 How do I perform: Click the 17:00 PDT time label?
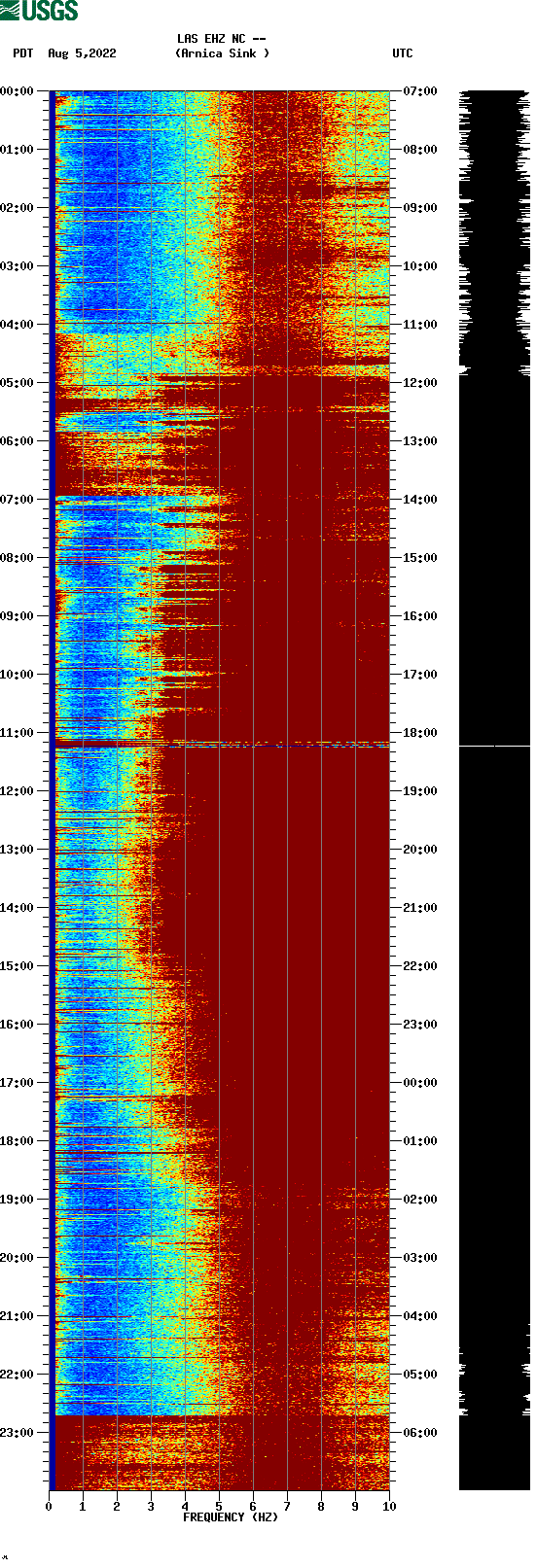point(18,1083)
